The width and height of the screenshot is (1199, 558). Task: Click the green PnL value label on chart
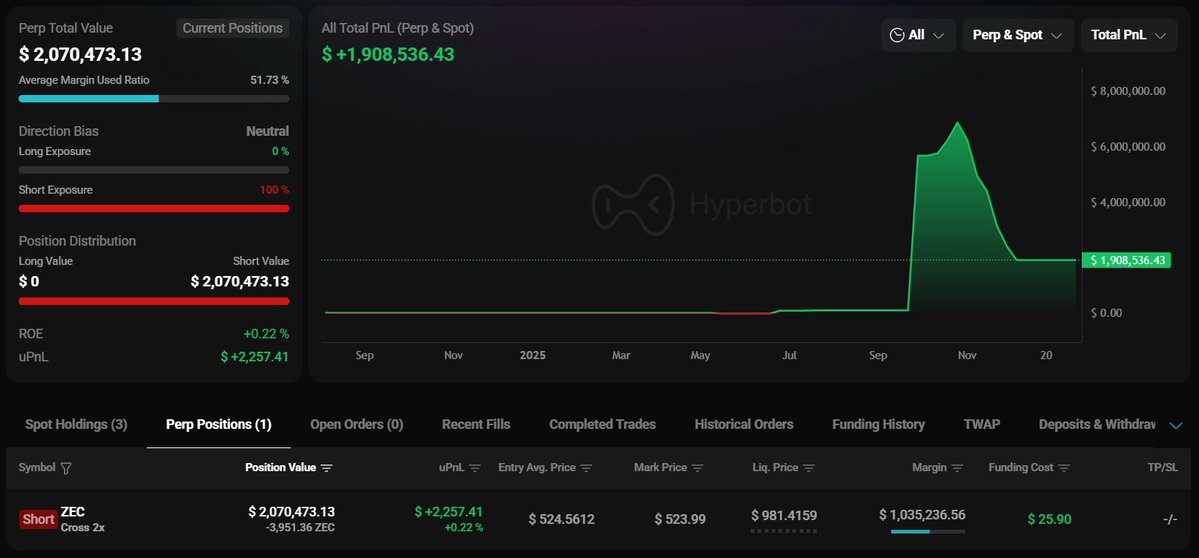(x=1128, y=260)
